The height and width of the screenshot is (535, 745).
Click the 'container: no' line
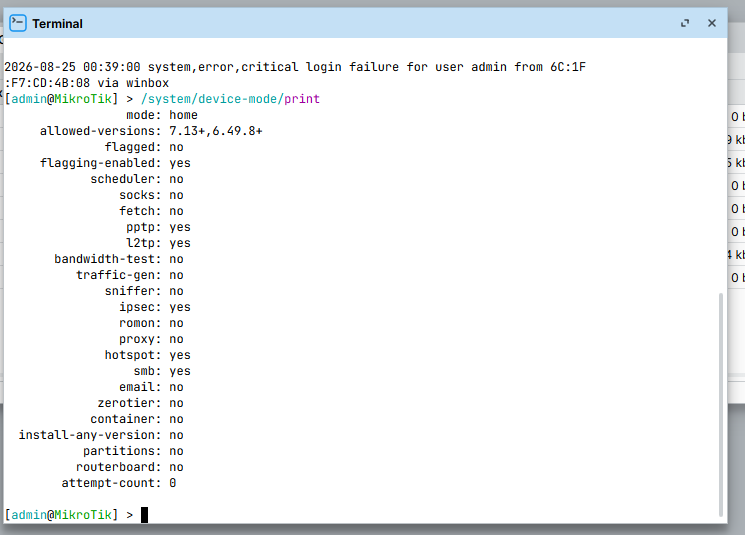click(x=137, y=419)
